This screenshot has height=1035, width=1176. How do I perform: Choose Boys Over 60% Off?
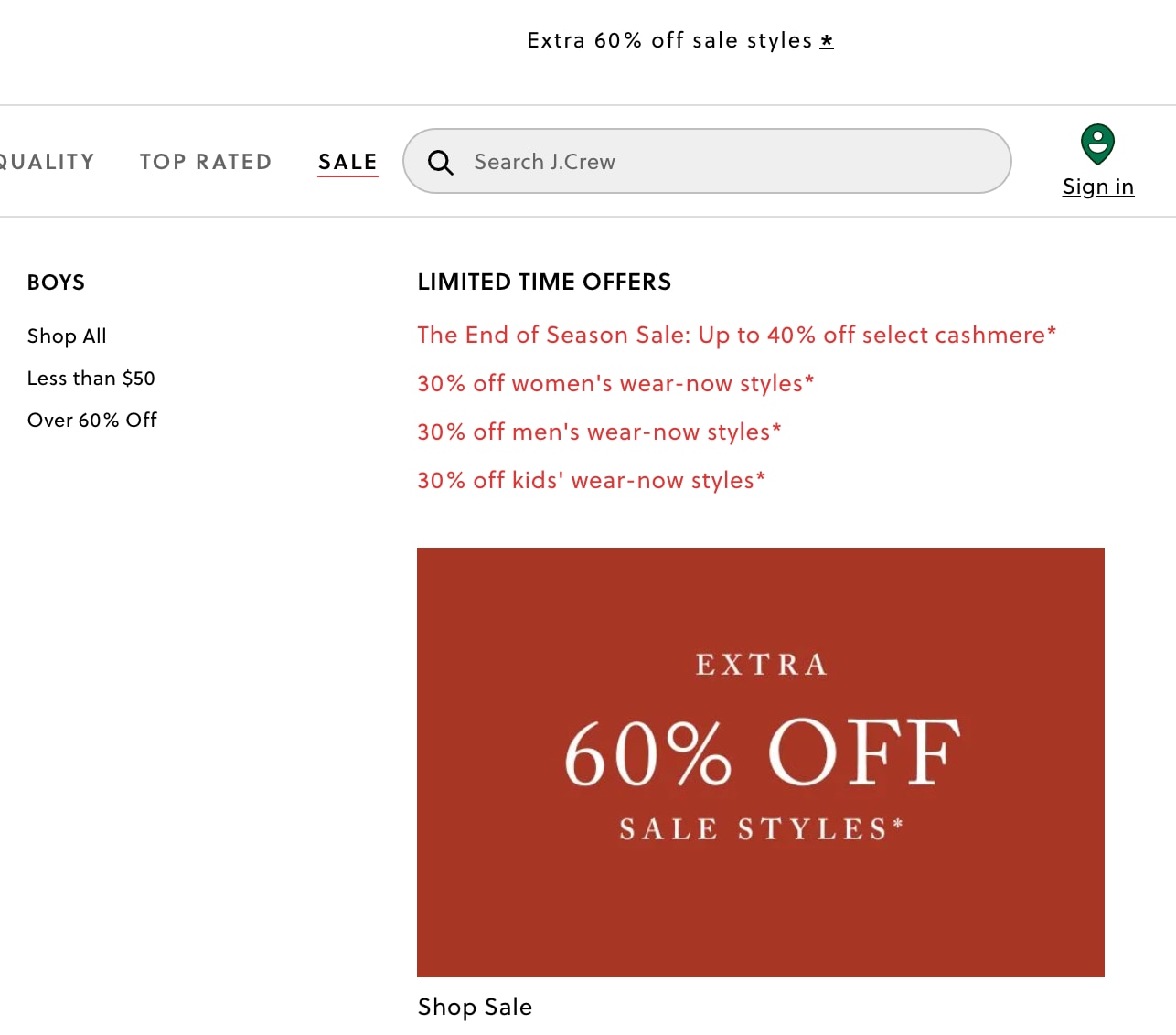[x=92, y=420]
